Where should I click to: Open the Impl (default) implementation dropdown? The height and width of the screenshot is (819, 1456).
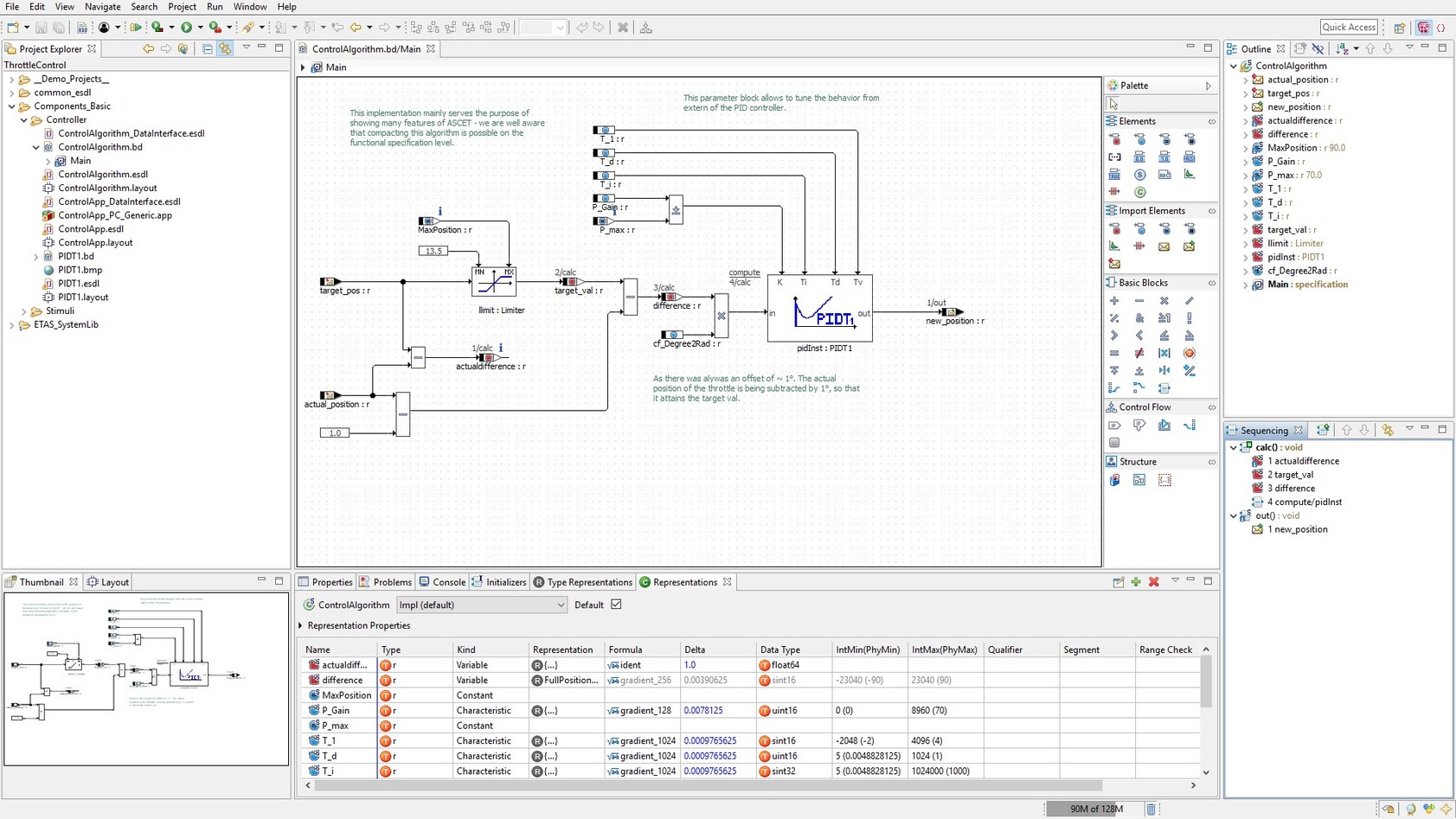click(x=481, y=605)
